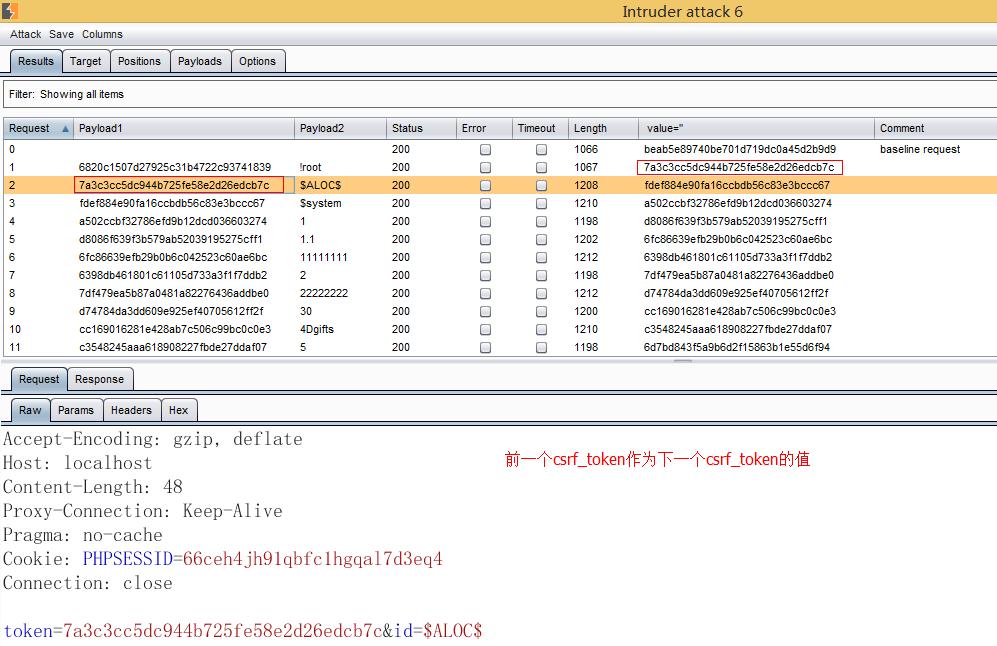Open the Save menu
997x646 pixels.
pyautogui.click(x=61, y=34)
